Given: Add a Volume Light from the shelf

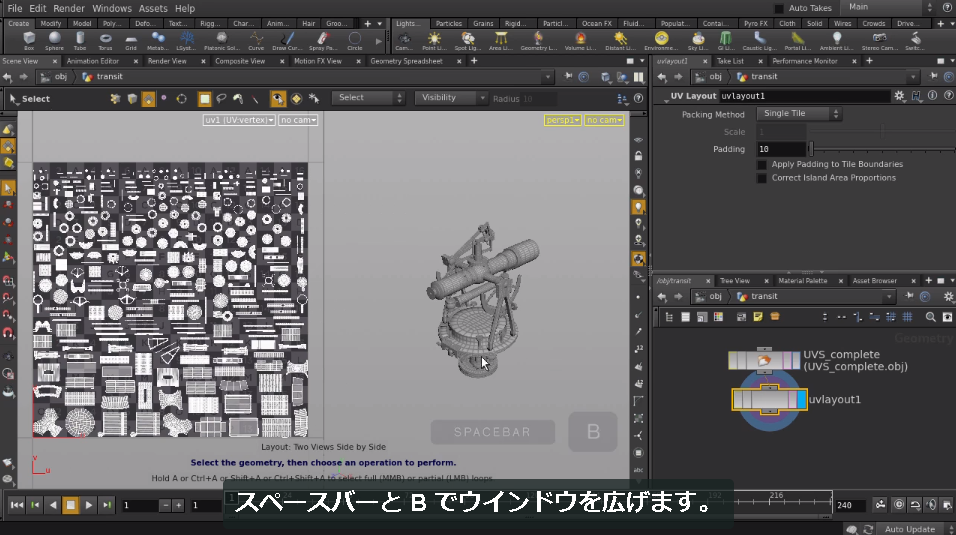Looking at the screenshot, I should click(x=580, y=41).
